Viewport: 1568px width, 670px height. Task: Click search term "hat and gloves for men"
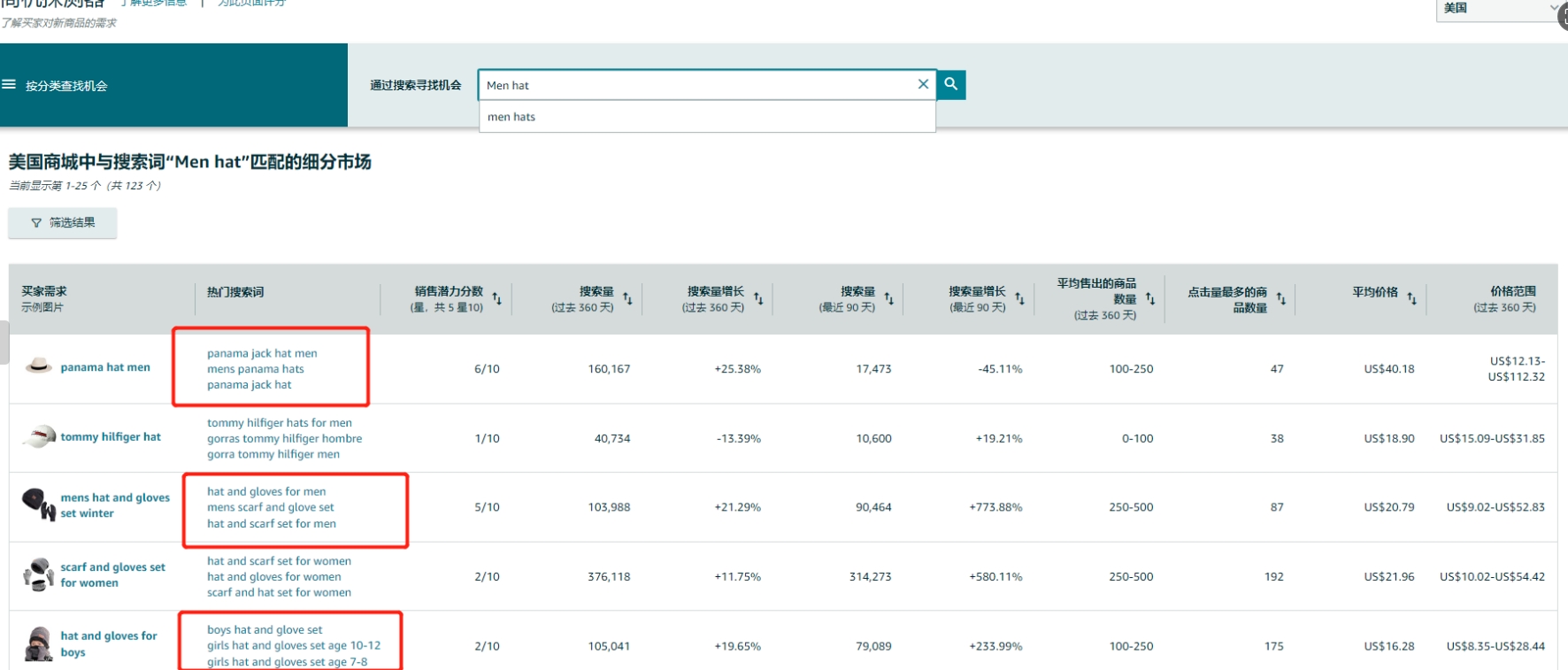(x=266, y=492)
